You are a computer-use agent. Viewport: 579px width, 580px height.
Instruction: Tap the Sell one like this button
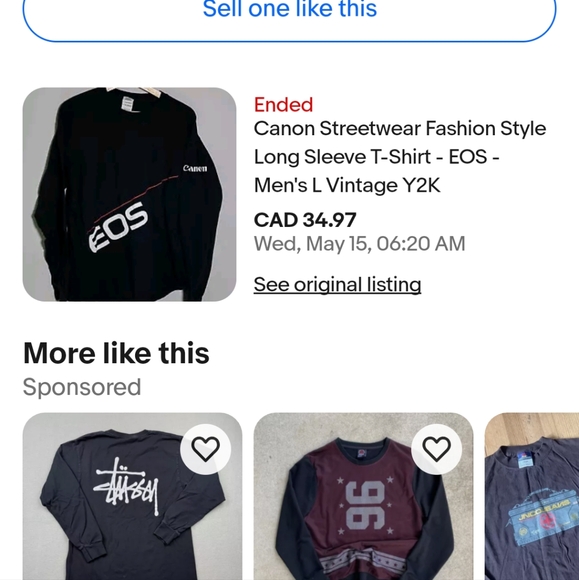coord(289,15)
